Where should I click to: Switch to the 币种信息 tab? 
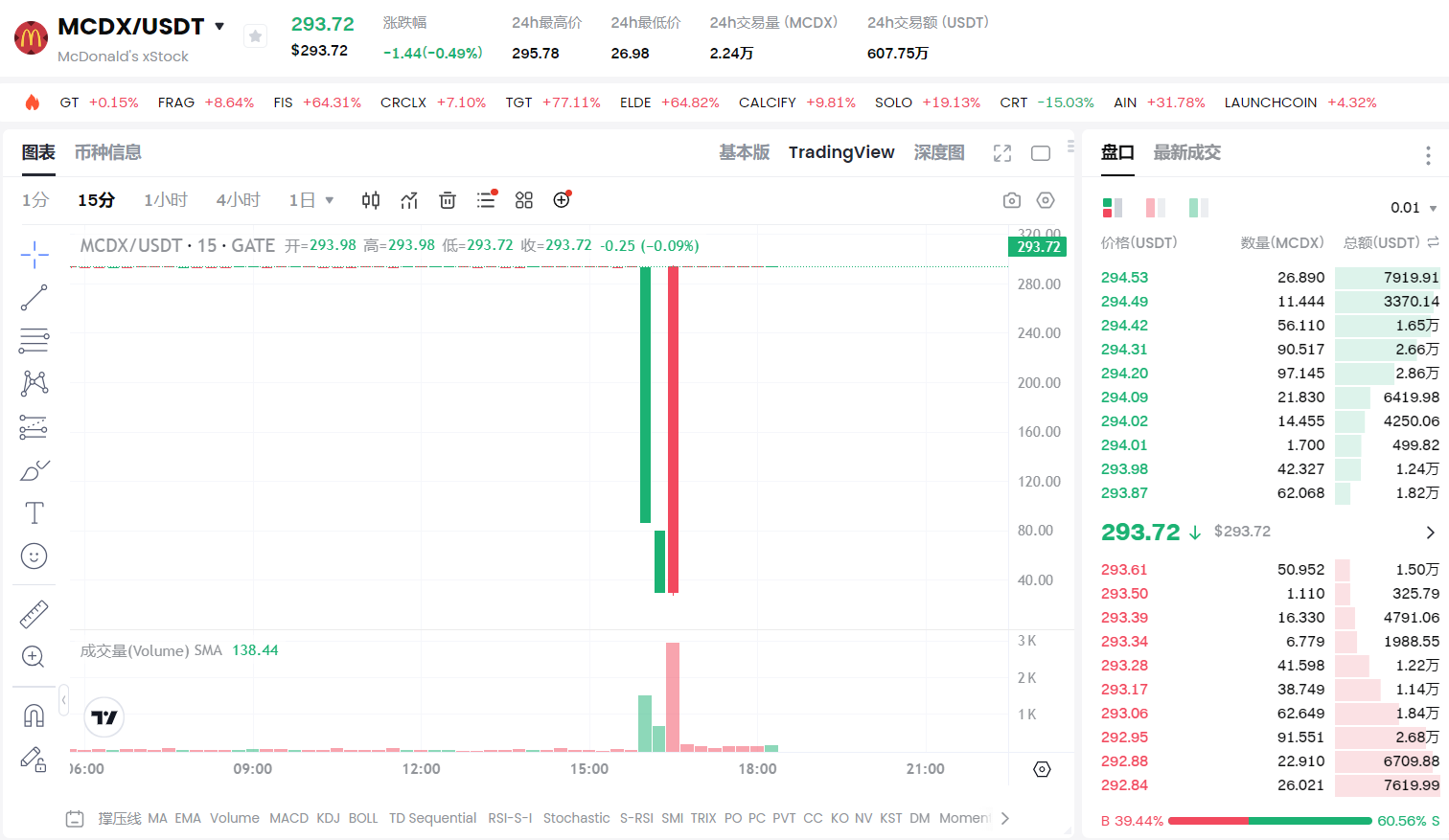click(x=107, y=152)
